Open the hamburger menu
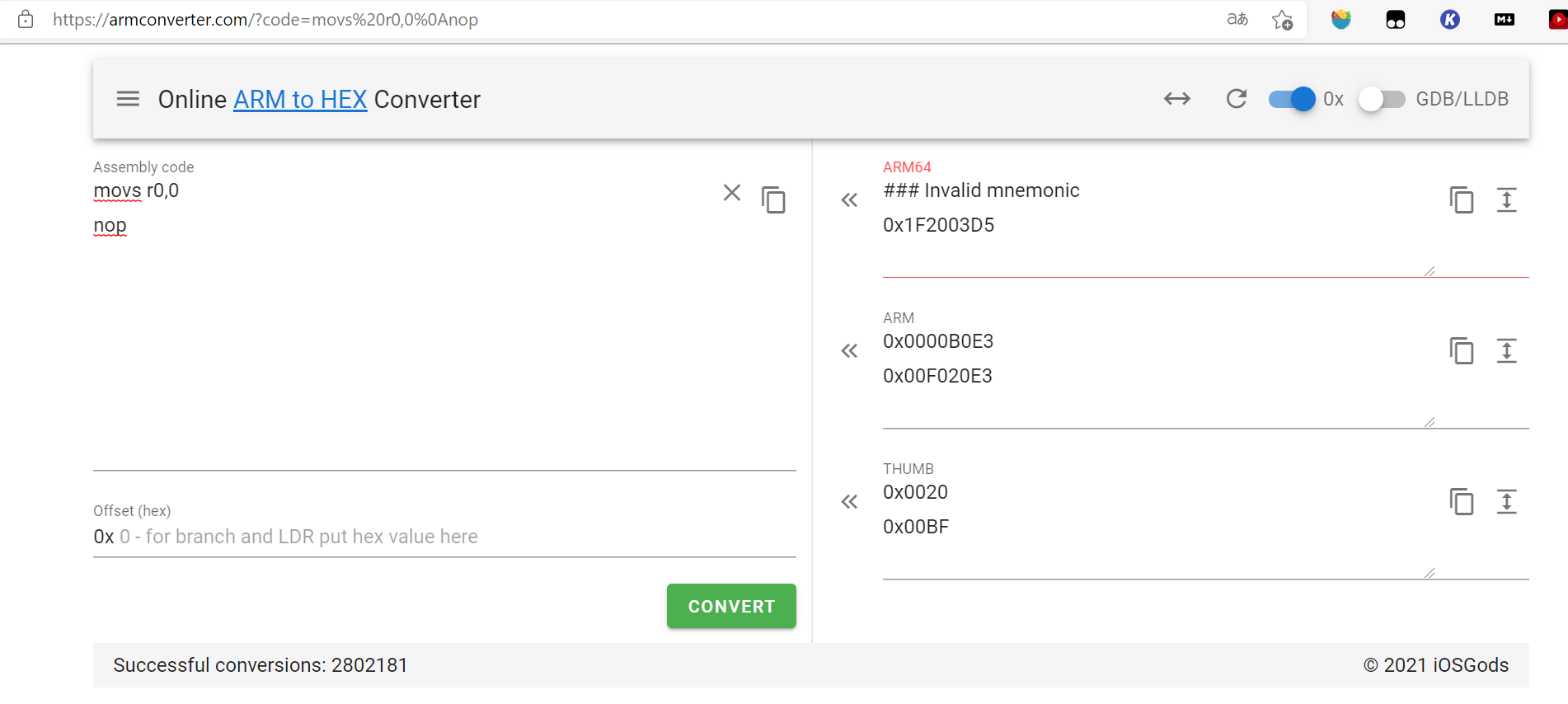The width and height of the screenshot is (1568, 704). coord(128,99)
